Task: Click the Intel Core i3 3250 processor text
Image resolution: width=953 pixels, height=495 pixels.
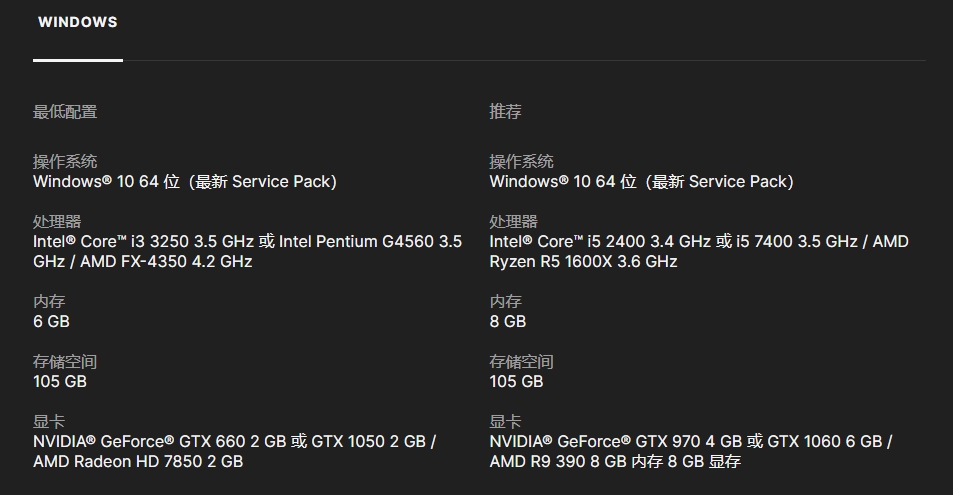Action: [x=247, y=251]
